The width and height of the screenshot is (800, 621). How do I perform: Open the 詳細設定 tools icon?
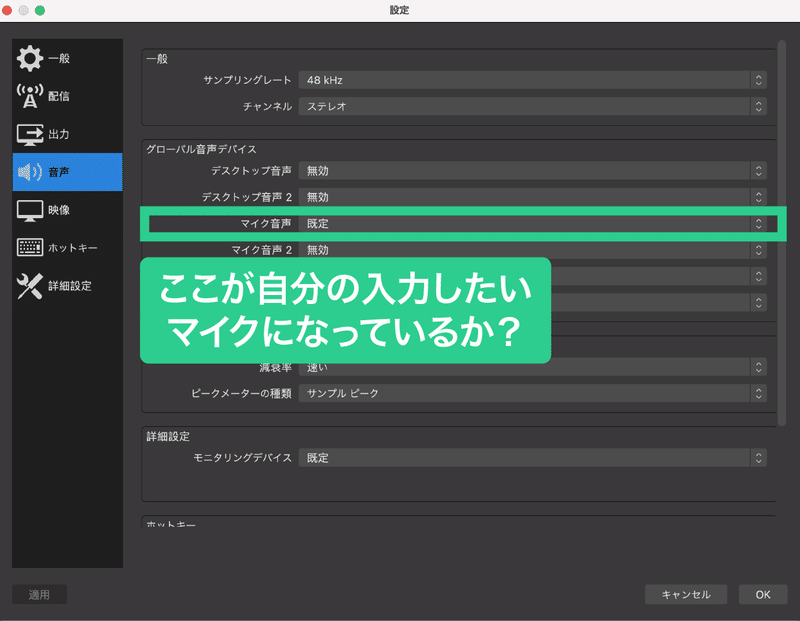(x=30, y=286)
